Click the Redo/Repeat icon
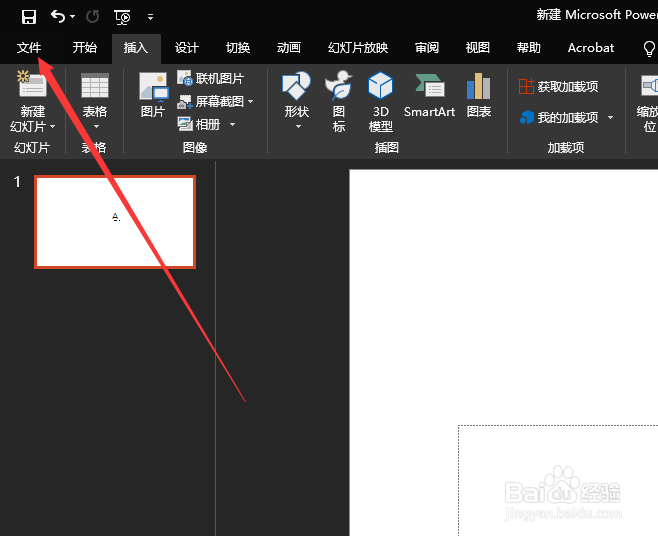This screenshot has width=658, height=536. [x=92, y=17]
